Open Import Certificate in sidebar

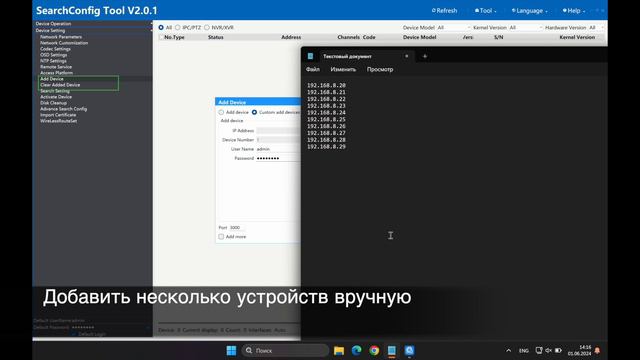tap(58, 115)
